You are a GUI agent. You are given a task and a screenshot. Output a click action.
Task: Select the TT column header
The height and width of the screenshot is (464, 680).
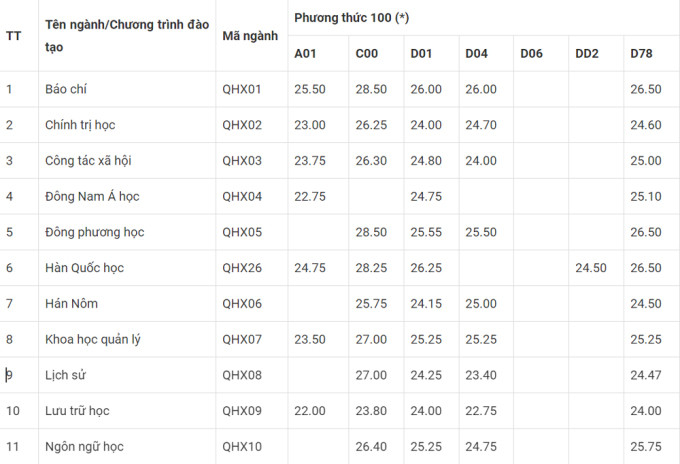[x=14, y=35]
